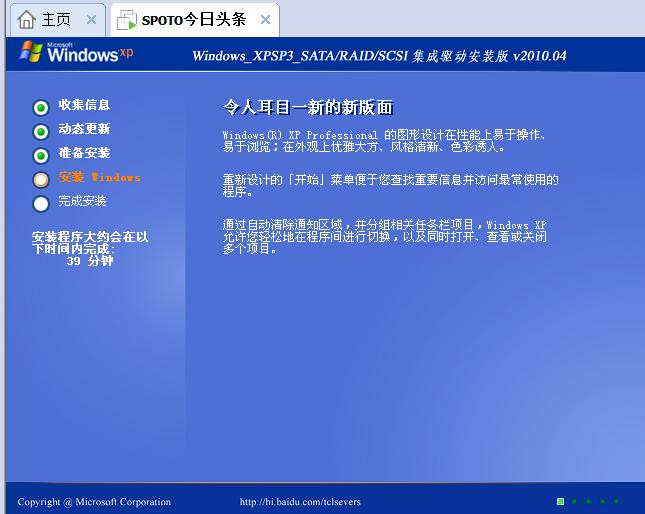Click the orange 安装 Windows label
Screen dimensions: 645x514
click(x=100, y=177)
